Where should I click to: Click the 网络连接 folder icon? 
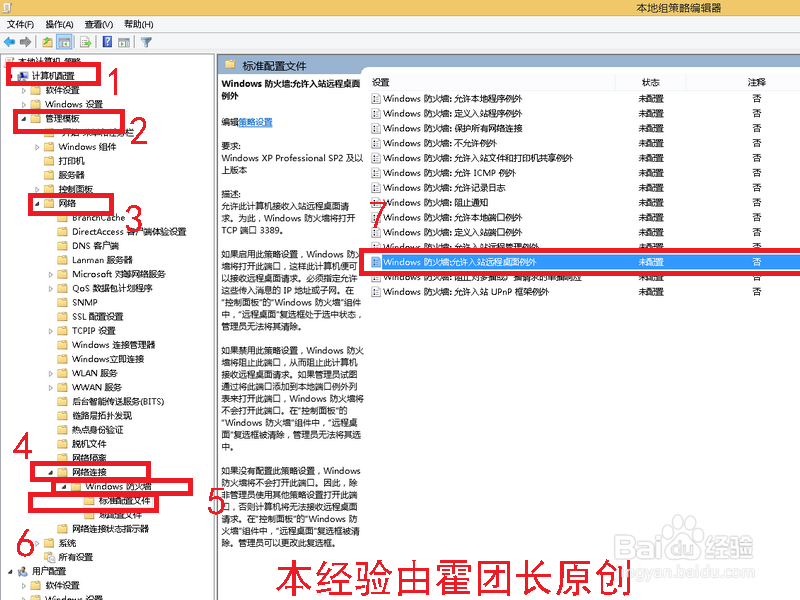coord(62,472)
